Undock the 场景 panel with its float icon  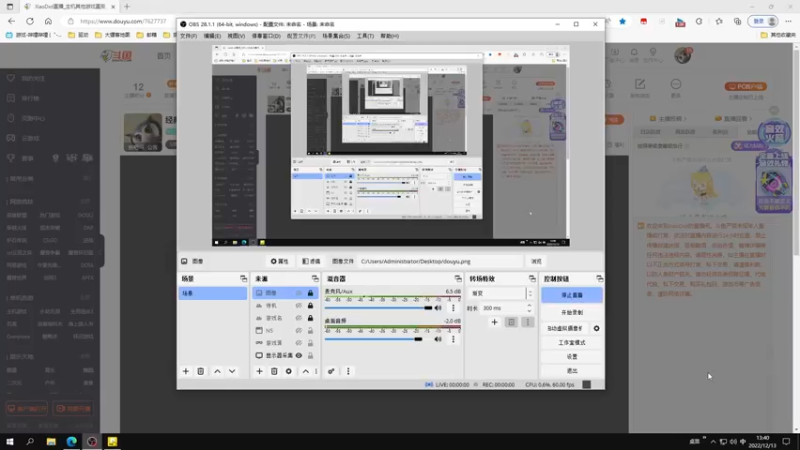[243, 279]
